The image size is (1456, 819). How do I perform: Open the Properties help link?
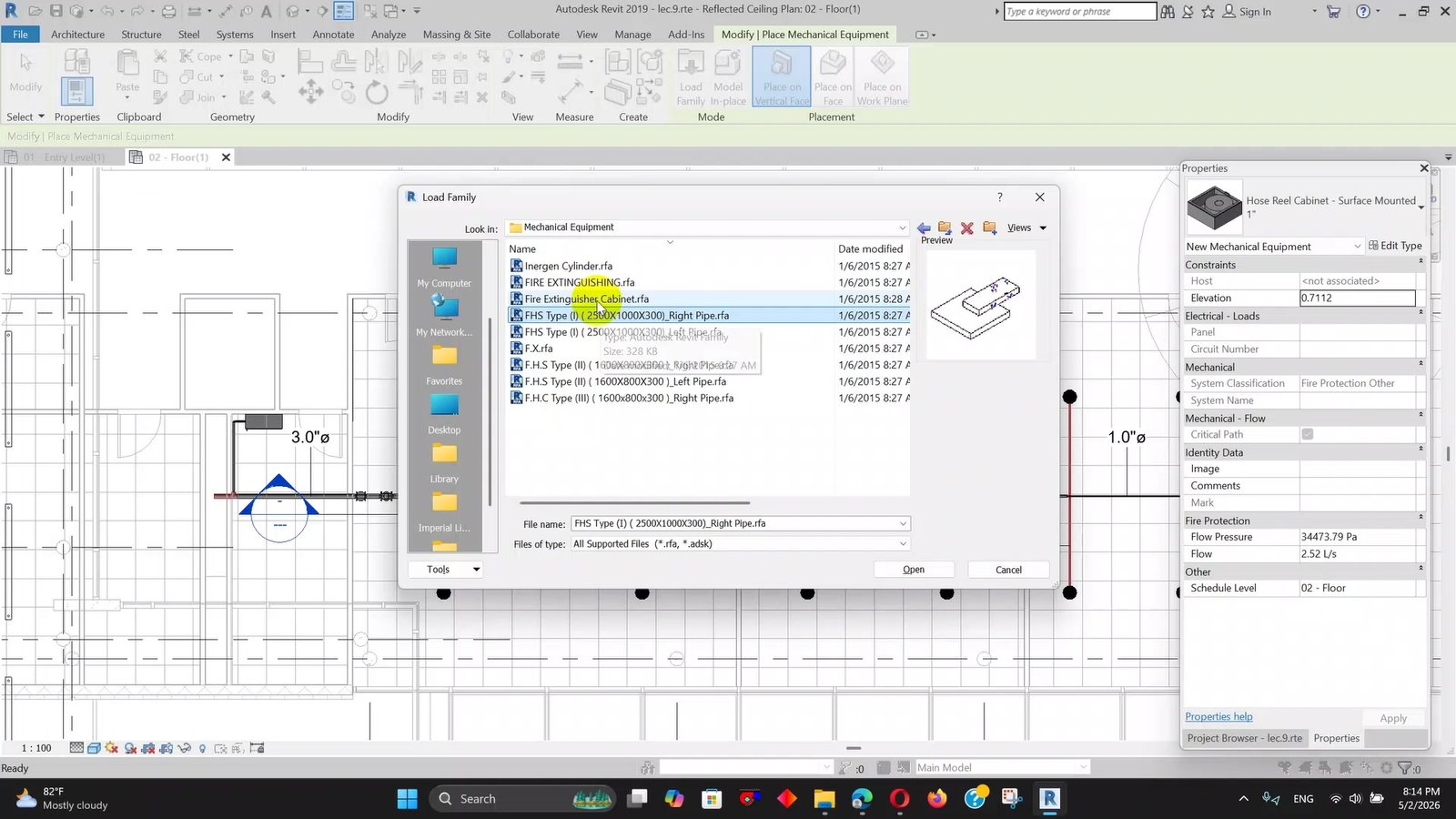(1218, 717)
